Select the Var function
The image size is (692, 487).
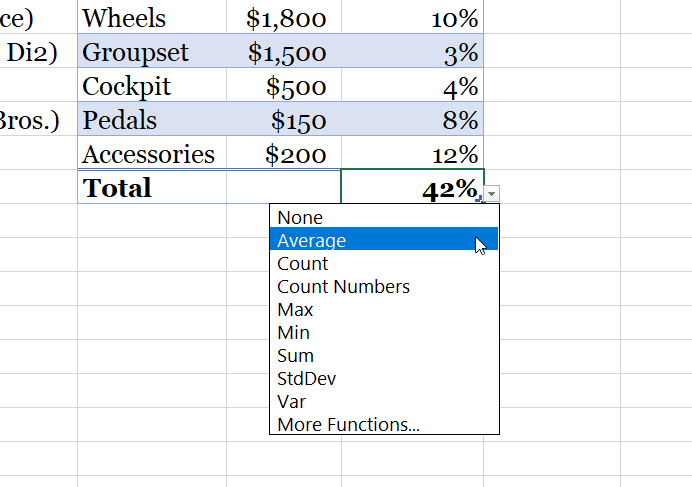coord(384,401)
